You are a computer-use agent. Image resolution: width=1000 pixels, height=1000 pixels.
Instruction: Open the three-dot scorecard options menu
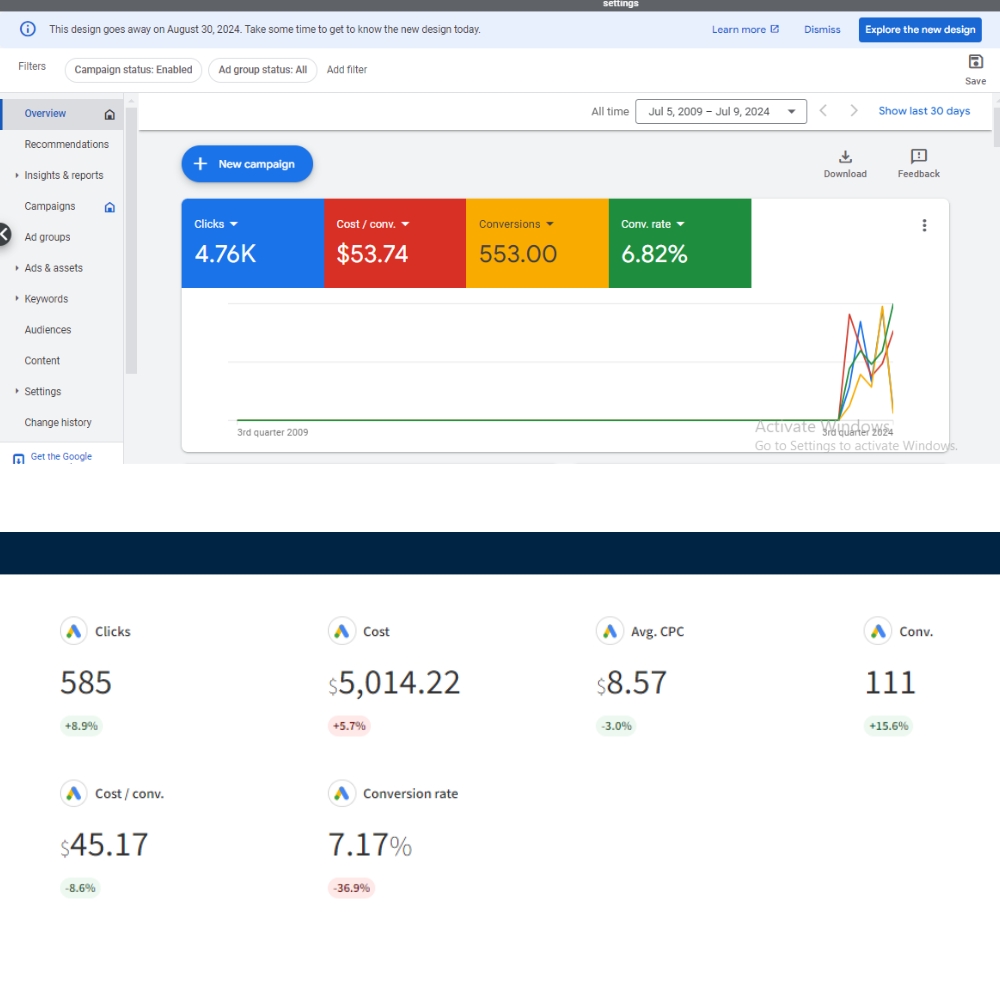click(x=924, y=226)
